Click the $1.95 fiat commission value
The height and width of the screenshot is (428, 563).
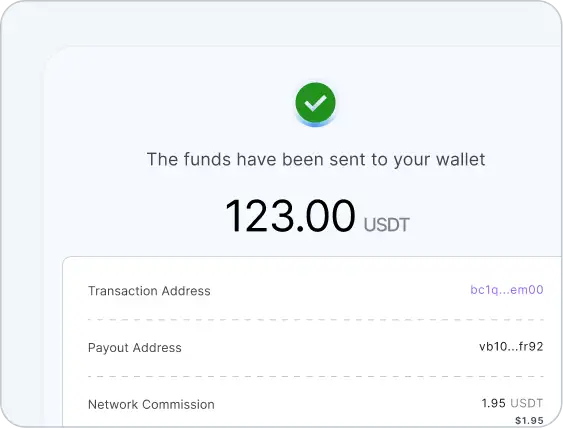(529, 420)
